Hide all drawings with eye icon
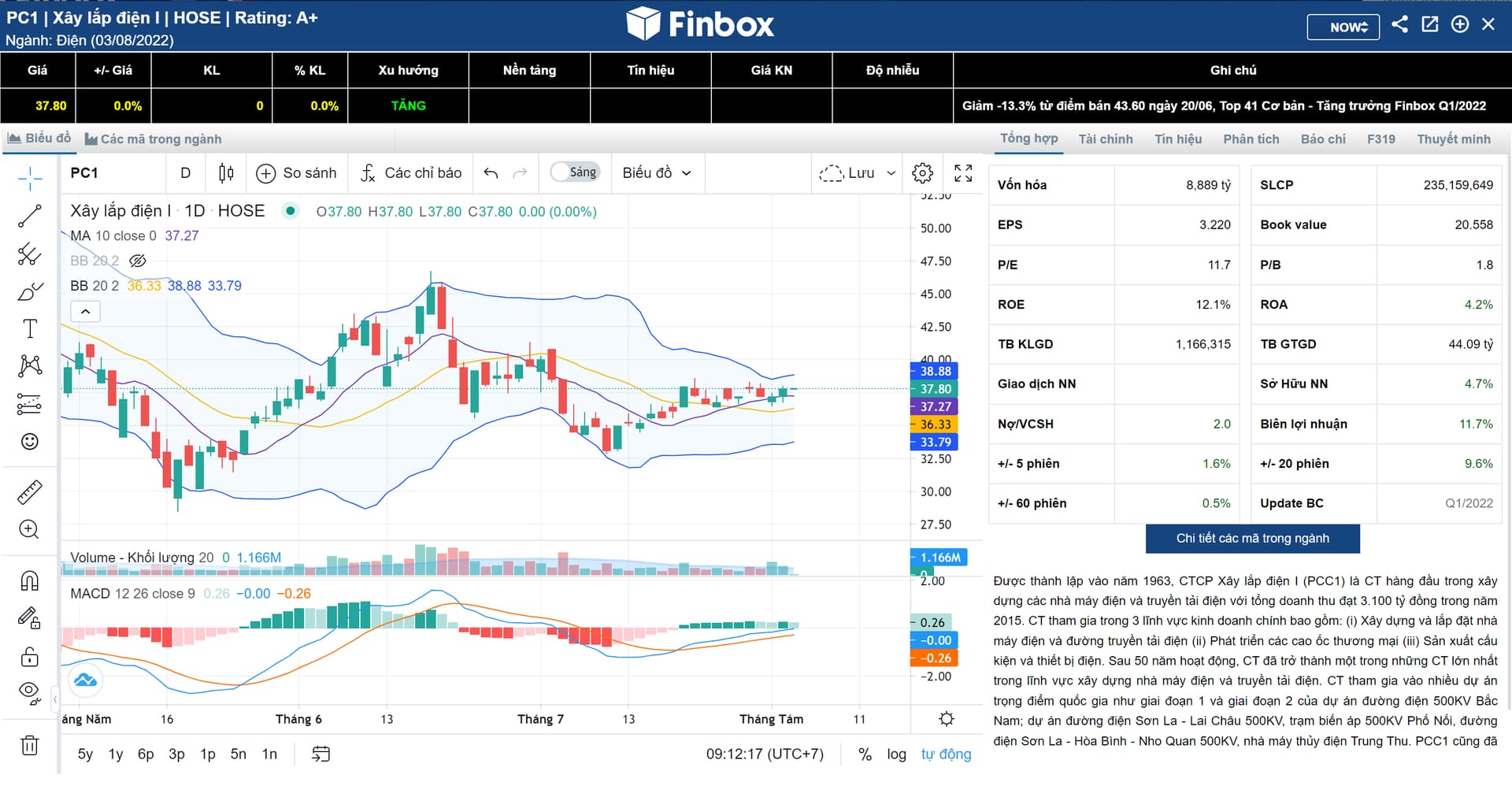Viewport: 1512px width, 797px height. point(30,693)
